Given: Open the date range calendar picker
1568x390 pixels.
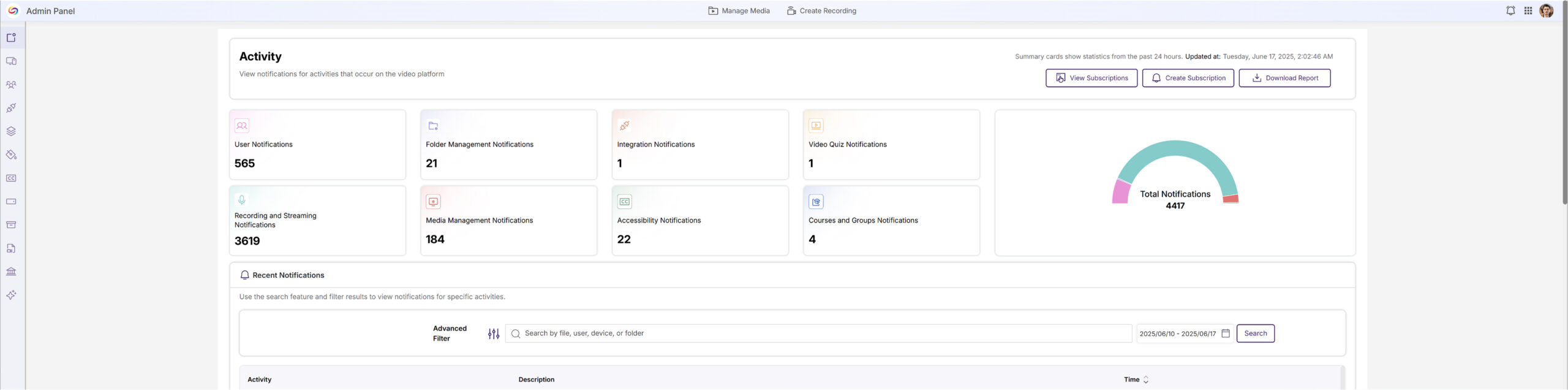Looking at the screenshot, I should pos(1226,334).
